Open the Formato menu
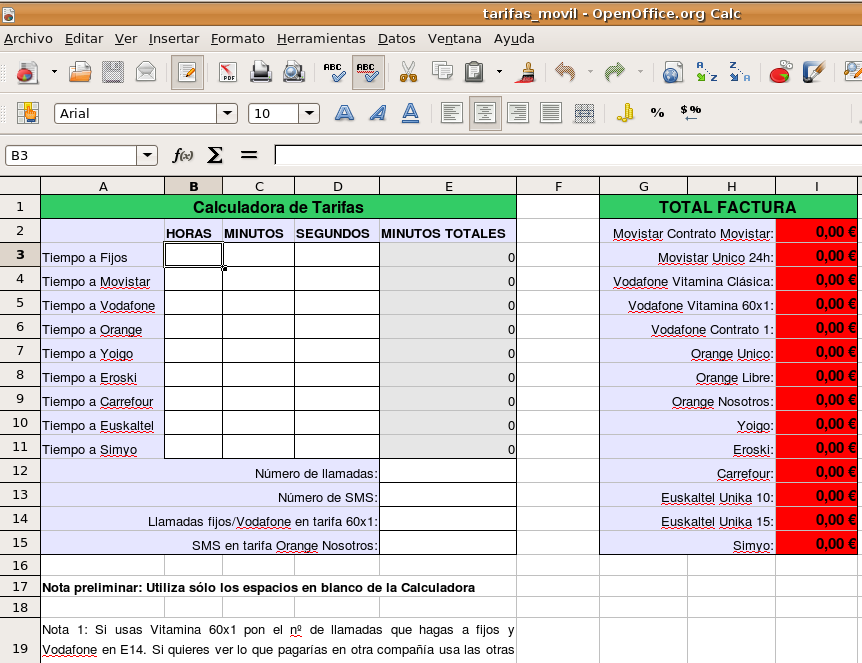The image size is (862, 663). 237,38
